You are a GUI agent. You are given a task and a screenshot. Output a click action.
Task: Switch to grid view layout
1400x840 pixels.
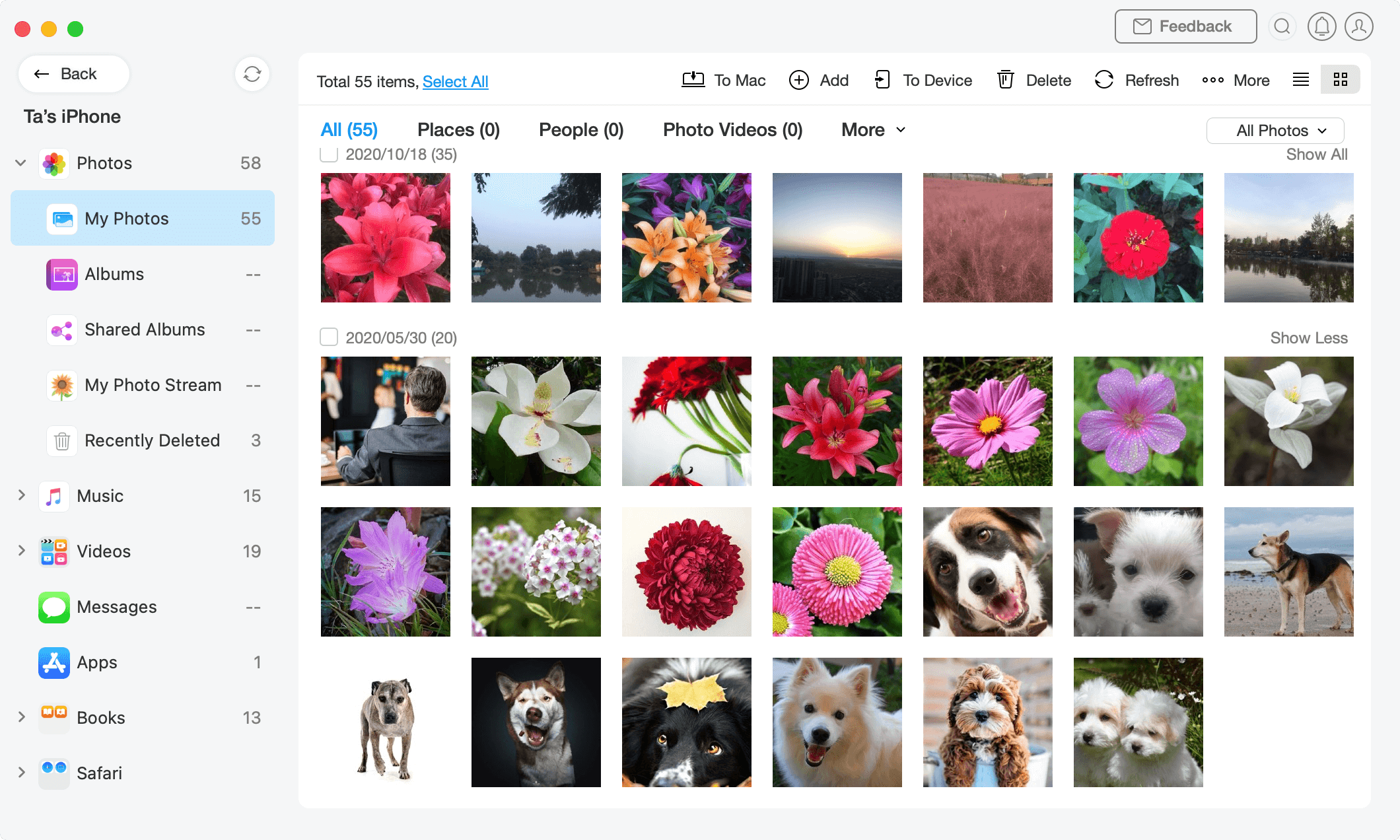click(1340, 80)
